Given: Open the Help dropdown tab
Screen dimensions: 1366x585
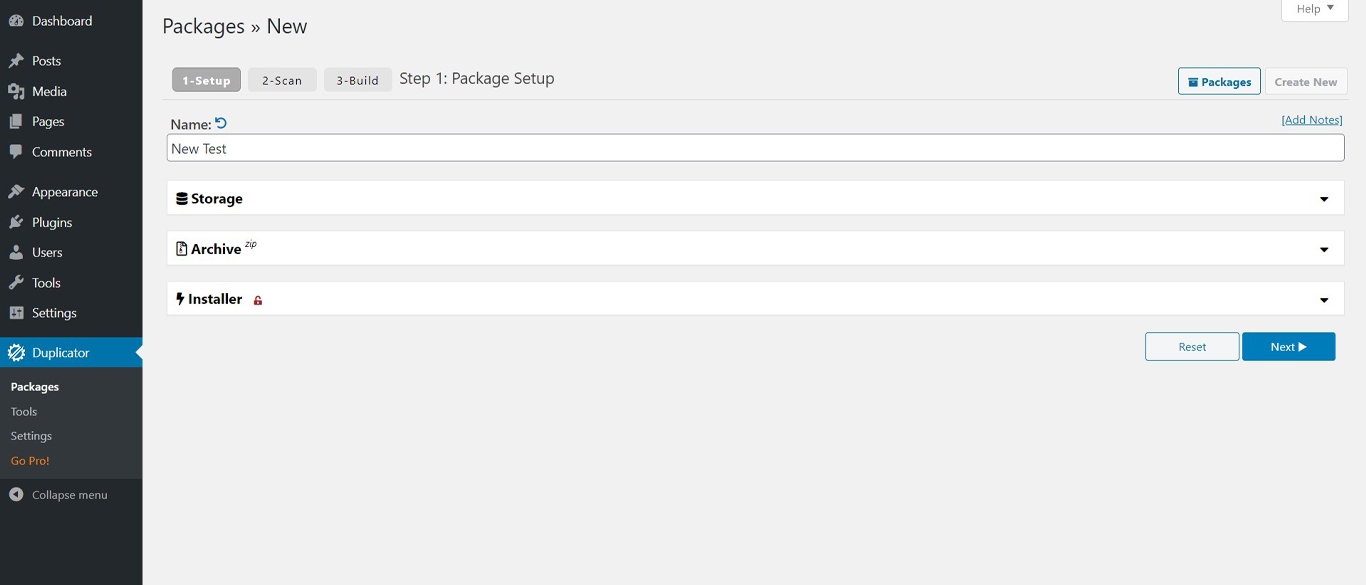Looking at the screenshot, I should [x=1315, y=9].
